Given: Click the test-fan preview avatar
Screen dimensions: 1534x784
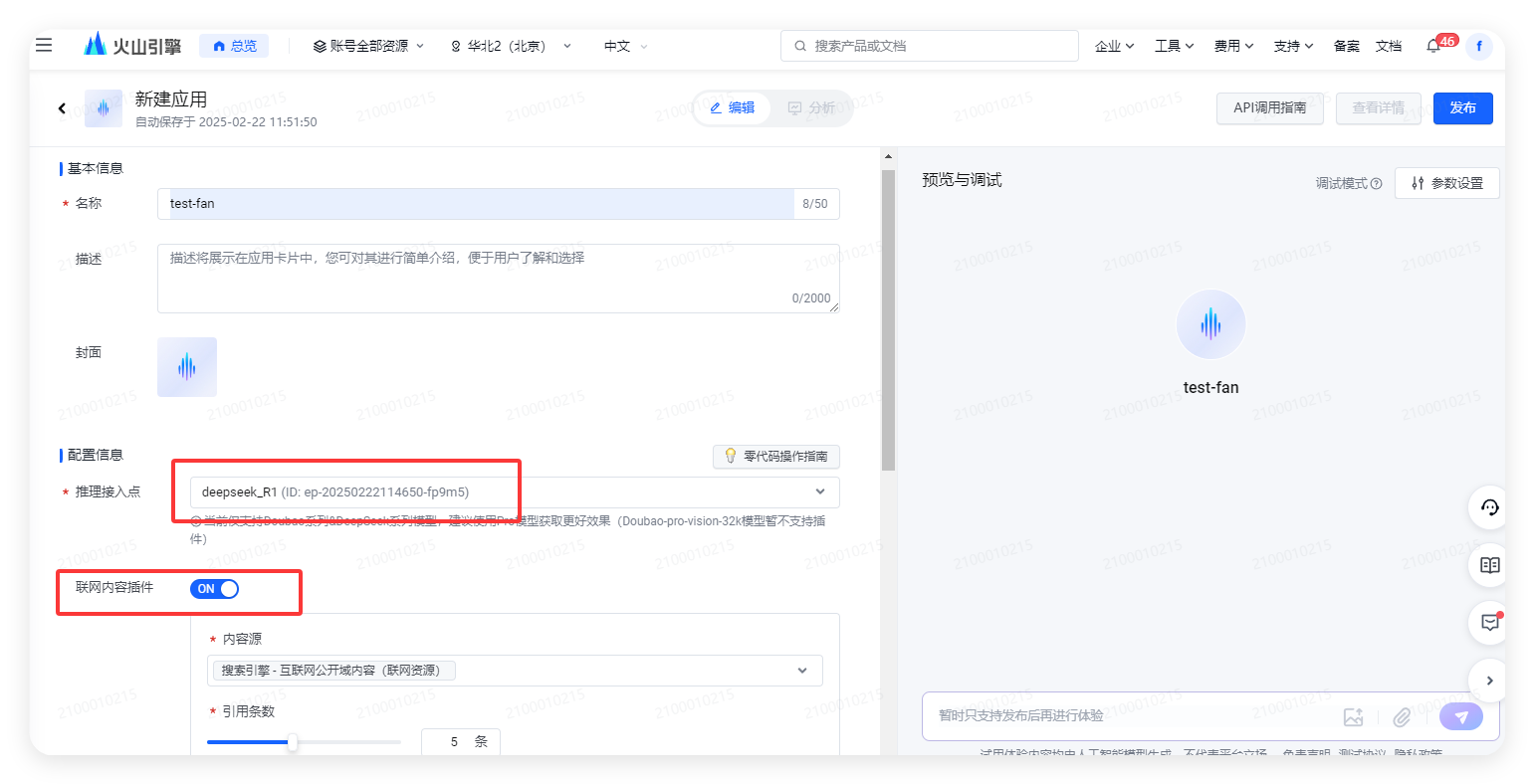Looking at the screenshot, I should 1210,324.
